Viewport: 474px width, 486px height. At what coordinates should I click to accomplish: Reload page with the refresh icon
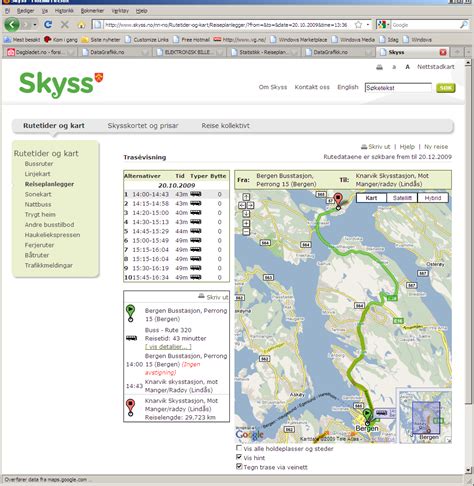tap(48, 25)
